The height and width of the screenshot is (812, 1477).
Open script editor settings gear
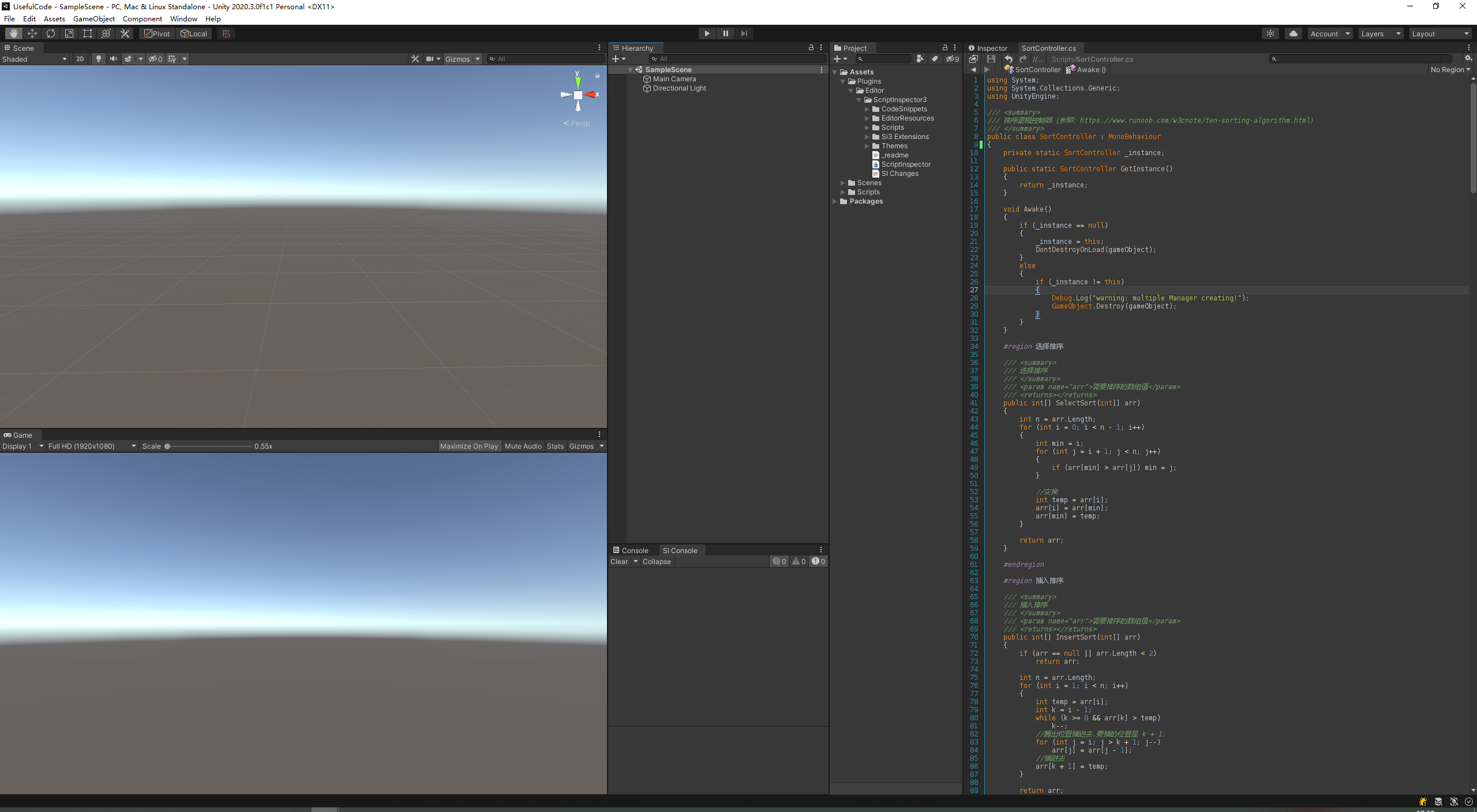pyautogui.click(x=1468, y=59)
